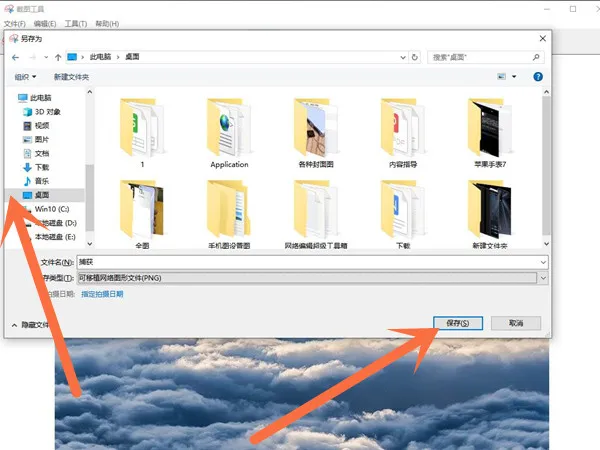This screenshot has height=450, width=600.
Task: Change the view layout icon
Action: pyautogui.click(x=501, y=77)
